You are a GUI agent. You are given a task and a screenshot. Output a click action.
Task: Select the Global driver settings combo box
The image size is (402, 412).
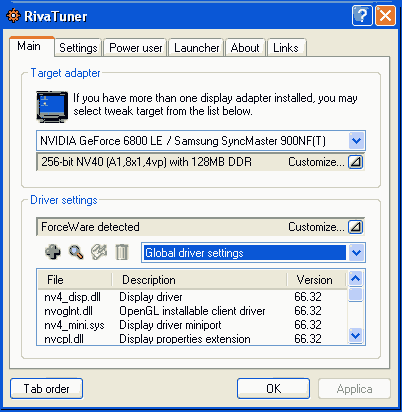[253, 253]
